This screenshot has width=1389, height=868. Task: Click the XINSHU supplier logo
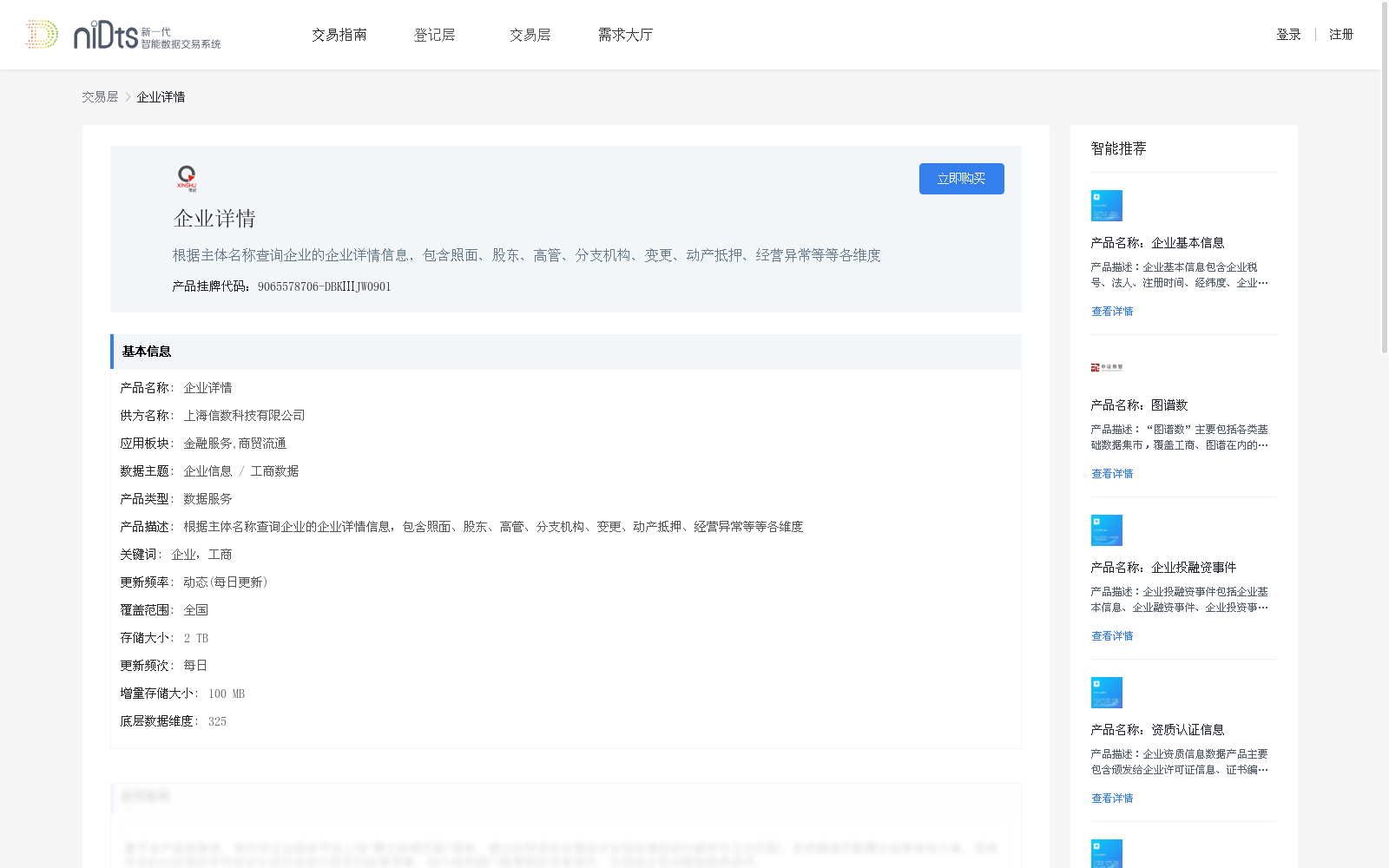point(187,178)
